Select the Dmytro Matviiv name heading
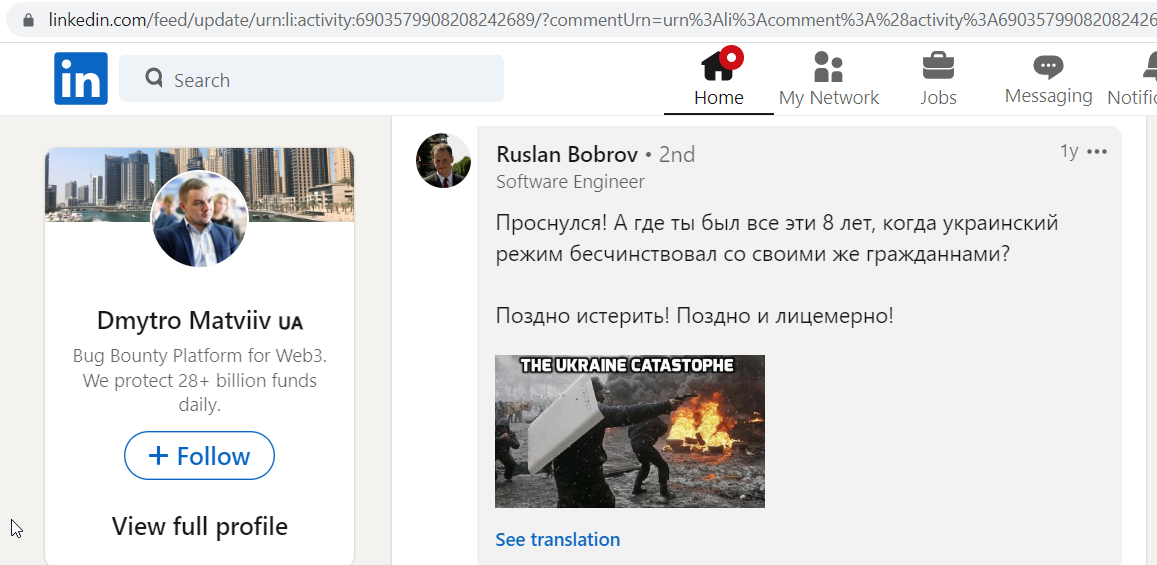This screenshot has height=565, width=1157. (199, 322)
